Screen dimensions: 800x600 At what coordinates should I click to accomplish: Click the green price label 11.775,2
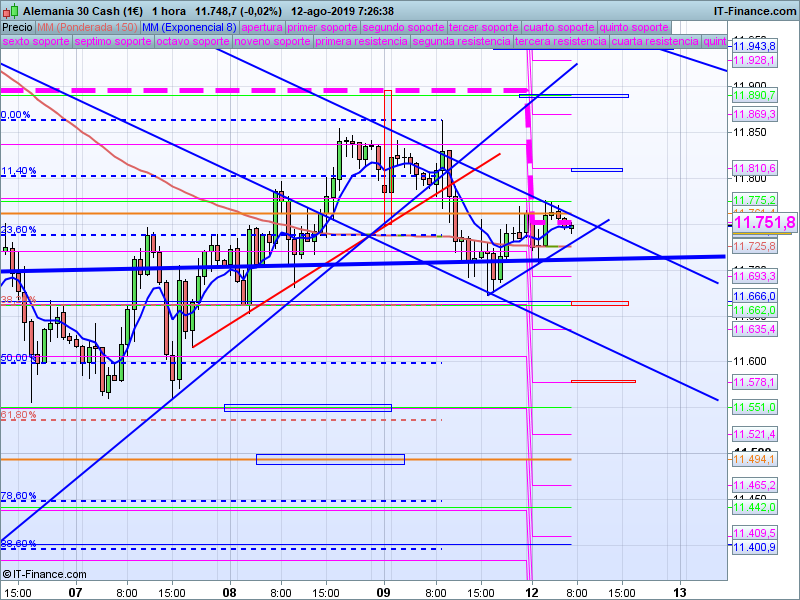(x=755, y=200)
